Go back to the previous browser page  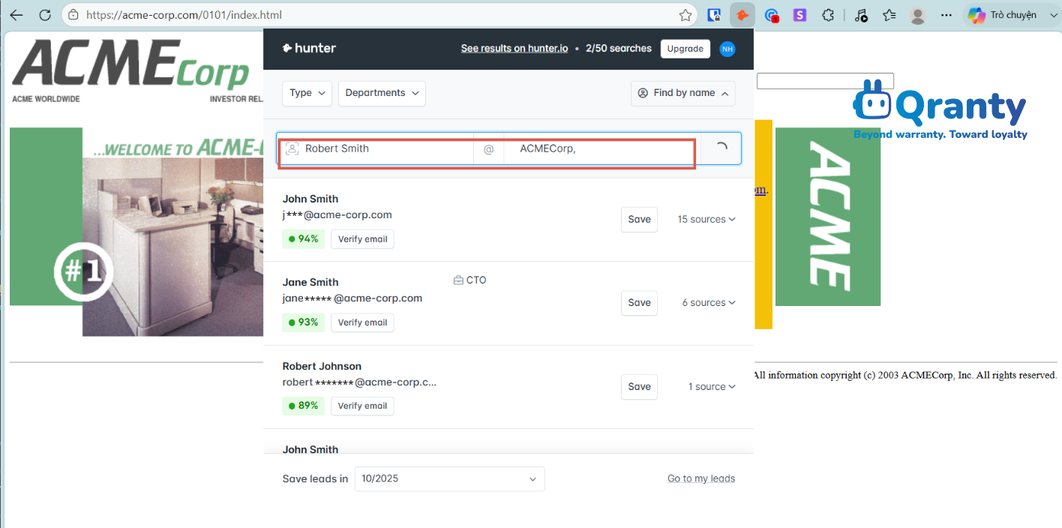[16, 15]
